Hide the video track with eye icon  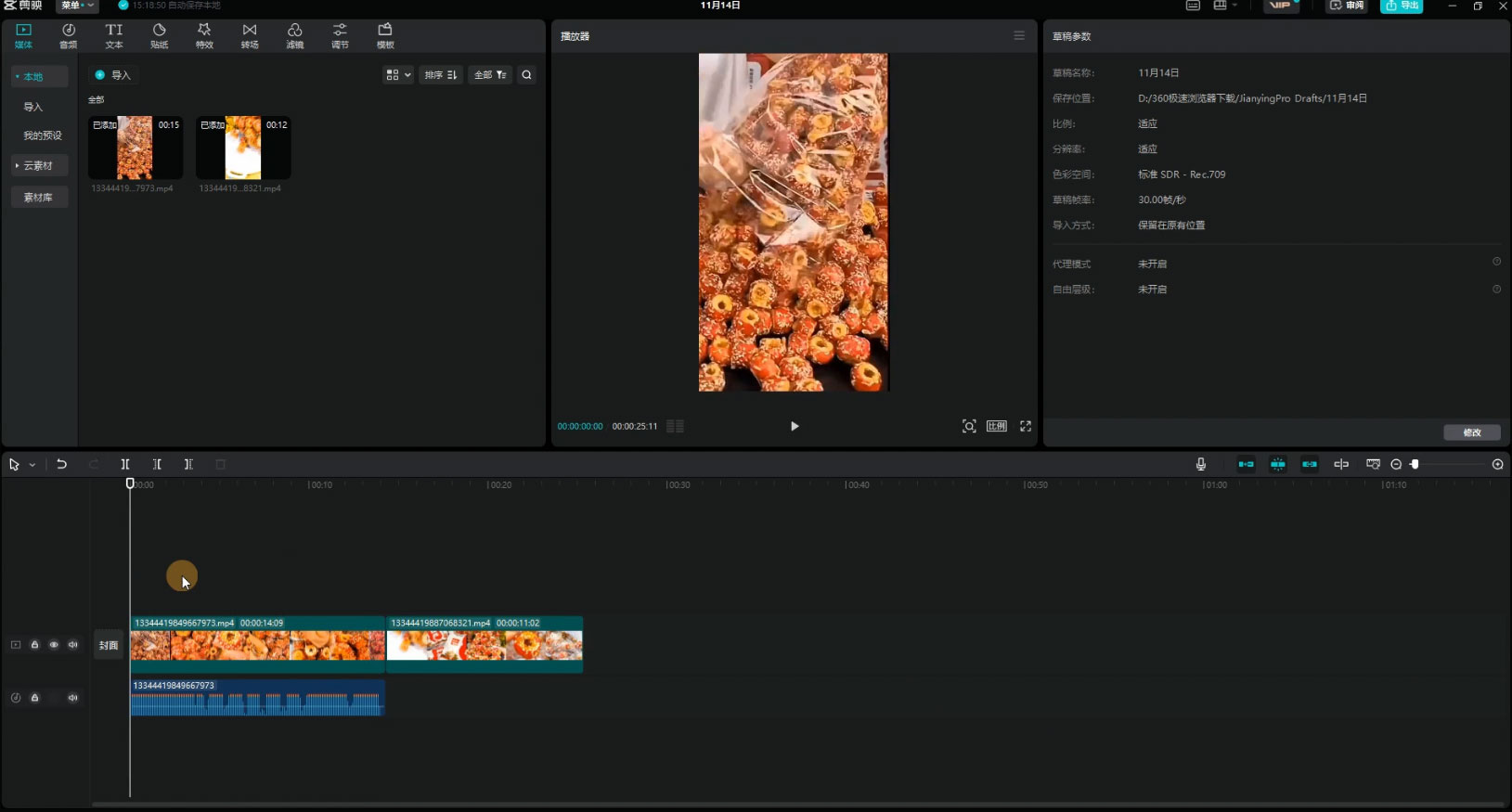point(54,645)
